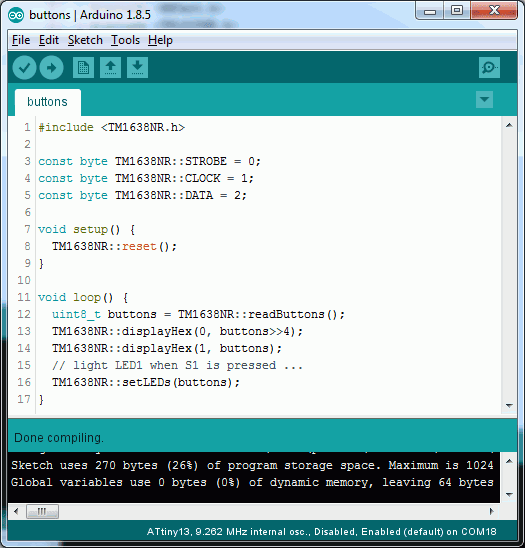Click the console horizontal scrollbar thumb

[x=42, y=512]
